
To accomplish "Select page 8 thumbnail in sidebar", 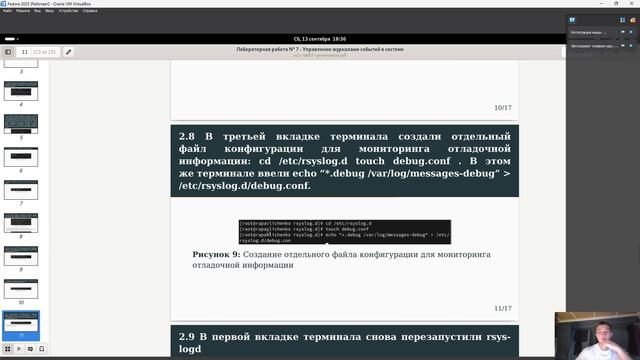I will tap(21, 223).
